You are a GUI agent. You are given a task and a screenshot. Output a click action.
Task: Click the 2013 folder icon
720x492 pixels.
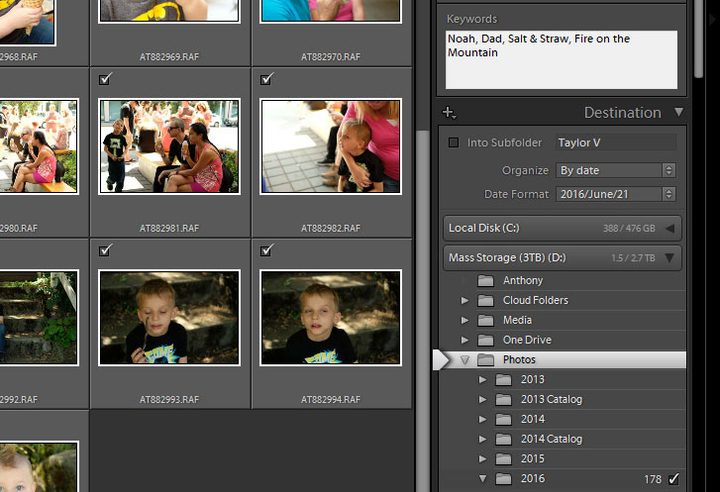(x=504, y=379)
